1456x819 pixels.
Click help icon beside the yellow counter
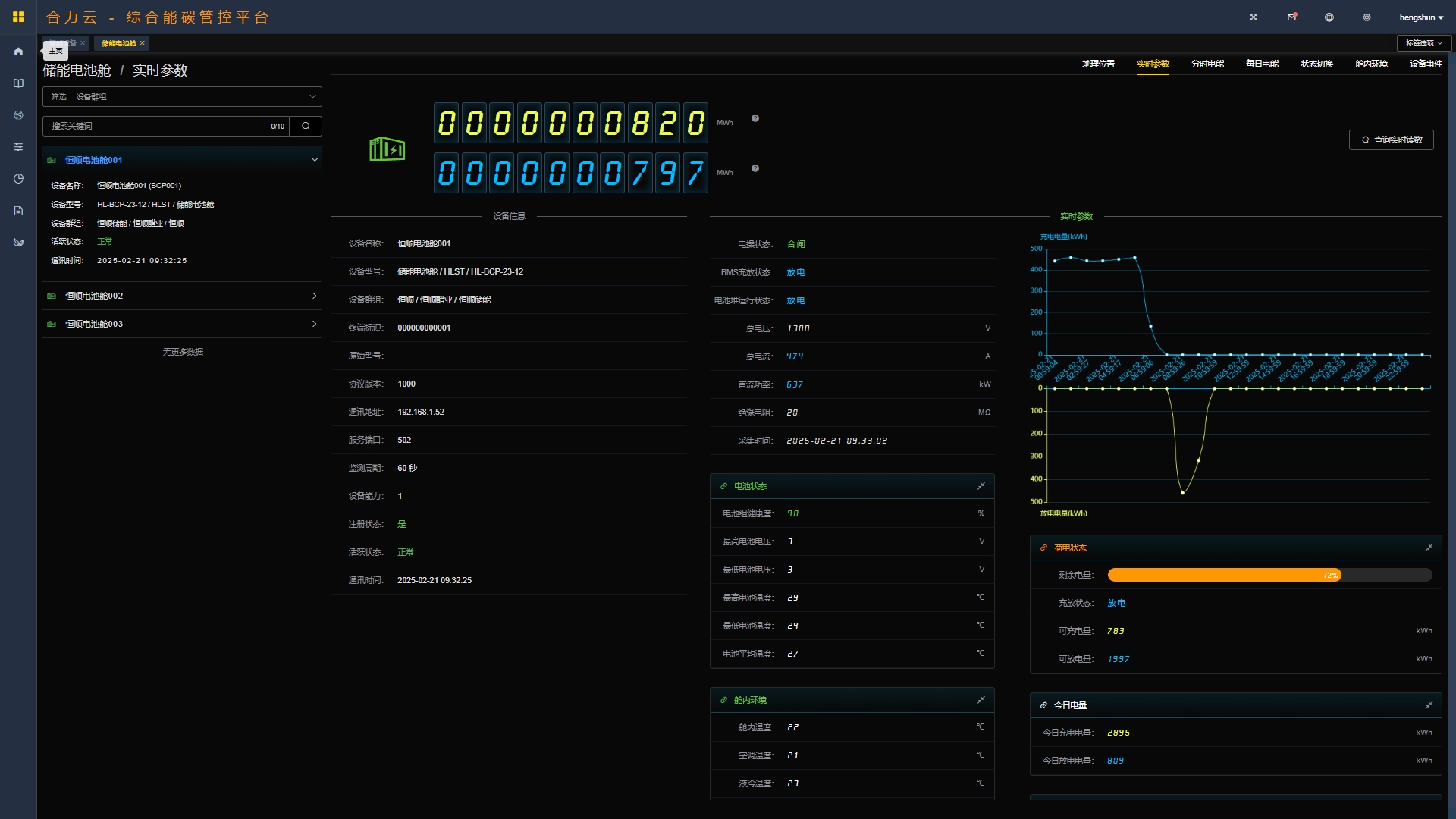click(755, 118)
